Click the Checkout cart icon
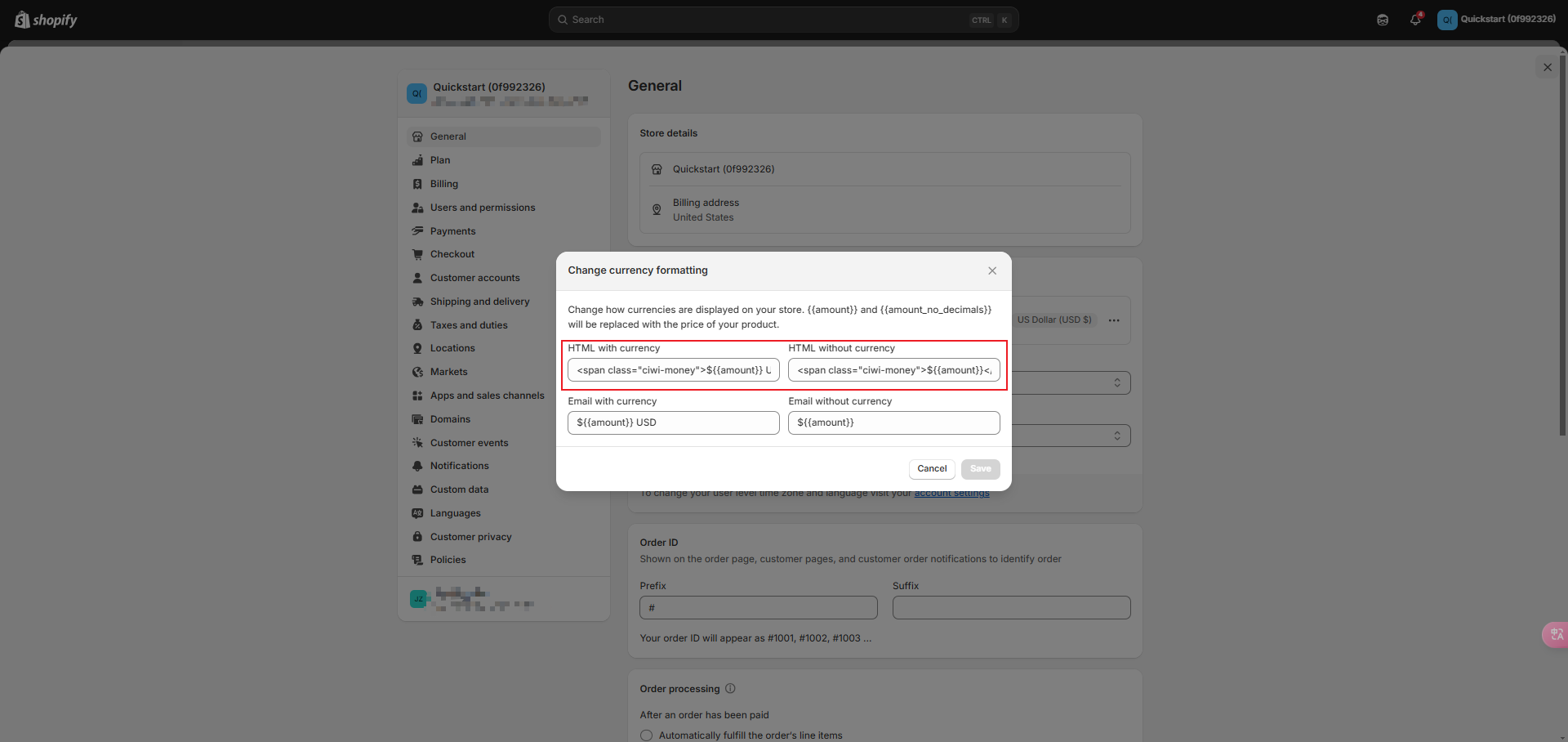Screen dimensions: 1568x742 point(417,254)
